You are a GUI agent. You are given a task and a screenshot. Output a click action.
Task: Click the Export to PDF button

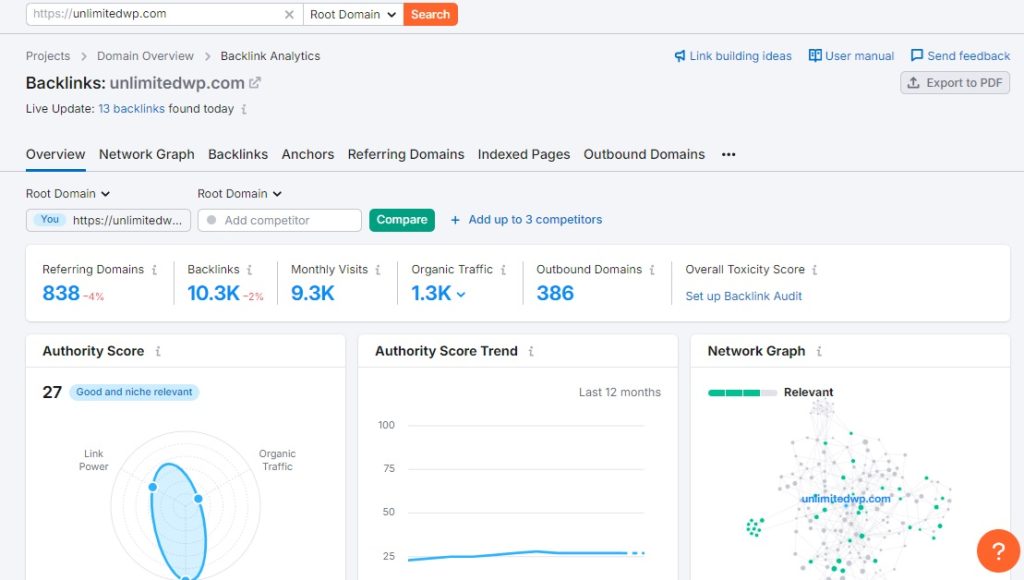pyautogui.click(x=955, y=83)
